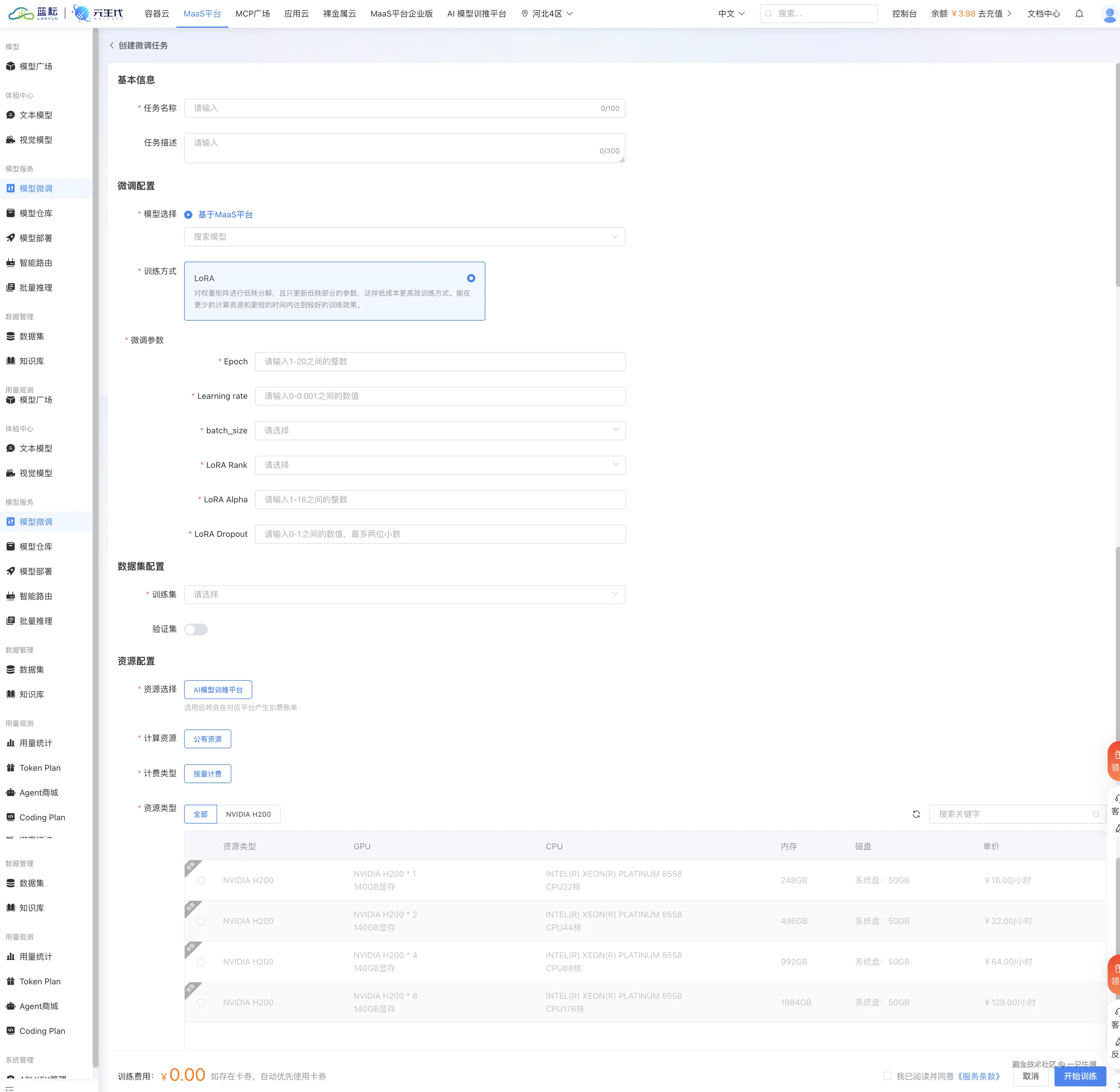The width and height of the screenshot is (1120, 1092).
Task: Open the 搜索模型 dropdown
Action: tap(405, 237)
